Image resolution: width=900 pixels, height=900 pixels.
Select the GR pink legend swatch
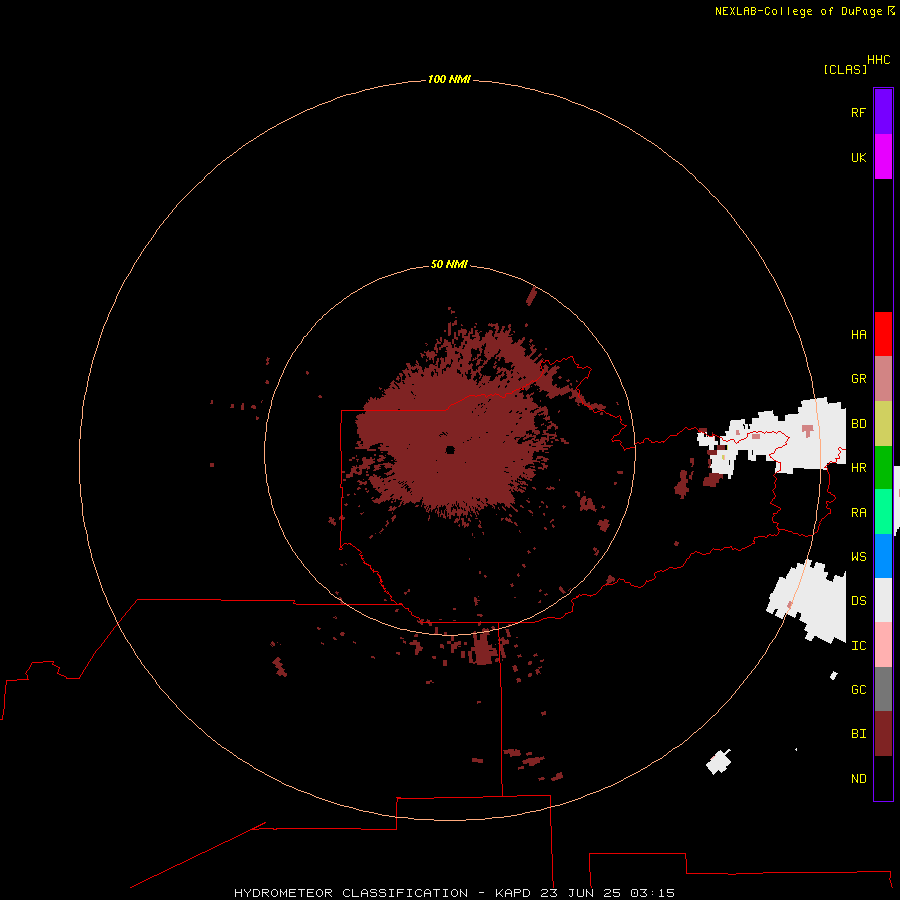(883, 378)
